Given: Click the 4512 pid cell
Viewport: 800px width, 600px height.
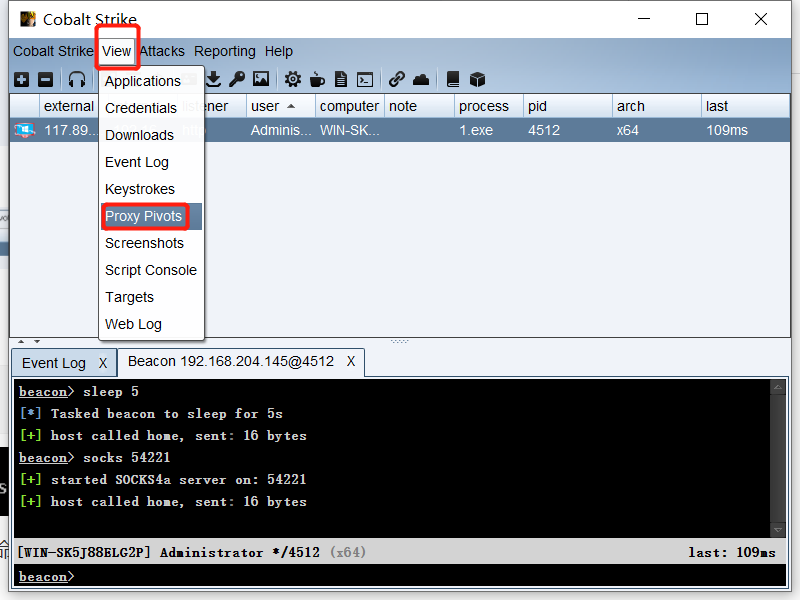Looking at the screenshot, I should pyautogui.click(x=567, y=130).
